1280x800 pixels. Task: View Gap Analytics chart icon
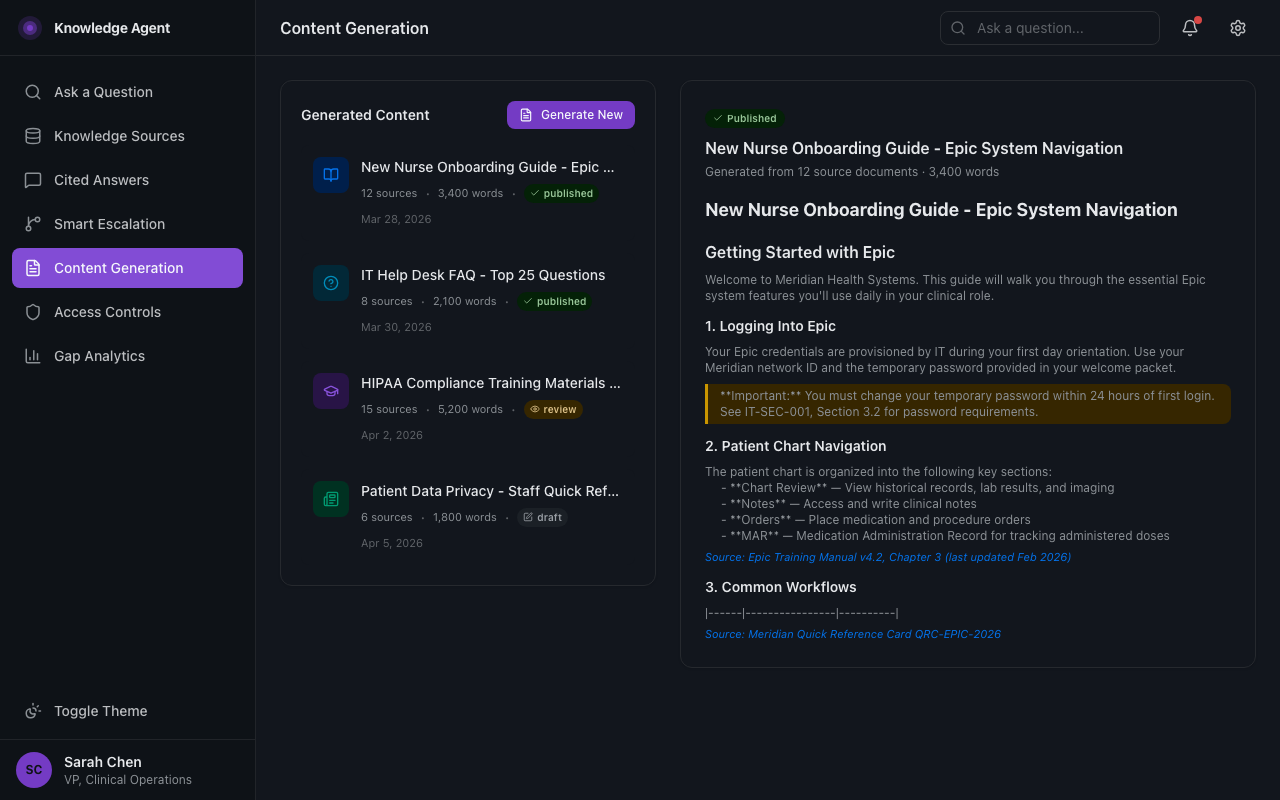33,356
